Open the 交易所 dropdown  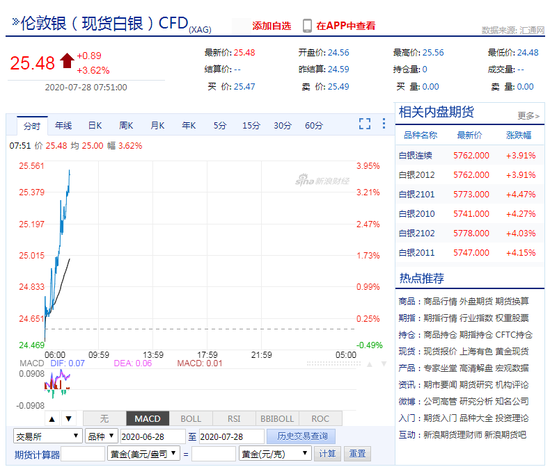[47, 436]
